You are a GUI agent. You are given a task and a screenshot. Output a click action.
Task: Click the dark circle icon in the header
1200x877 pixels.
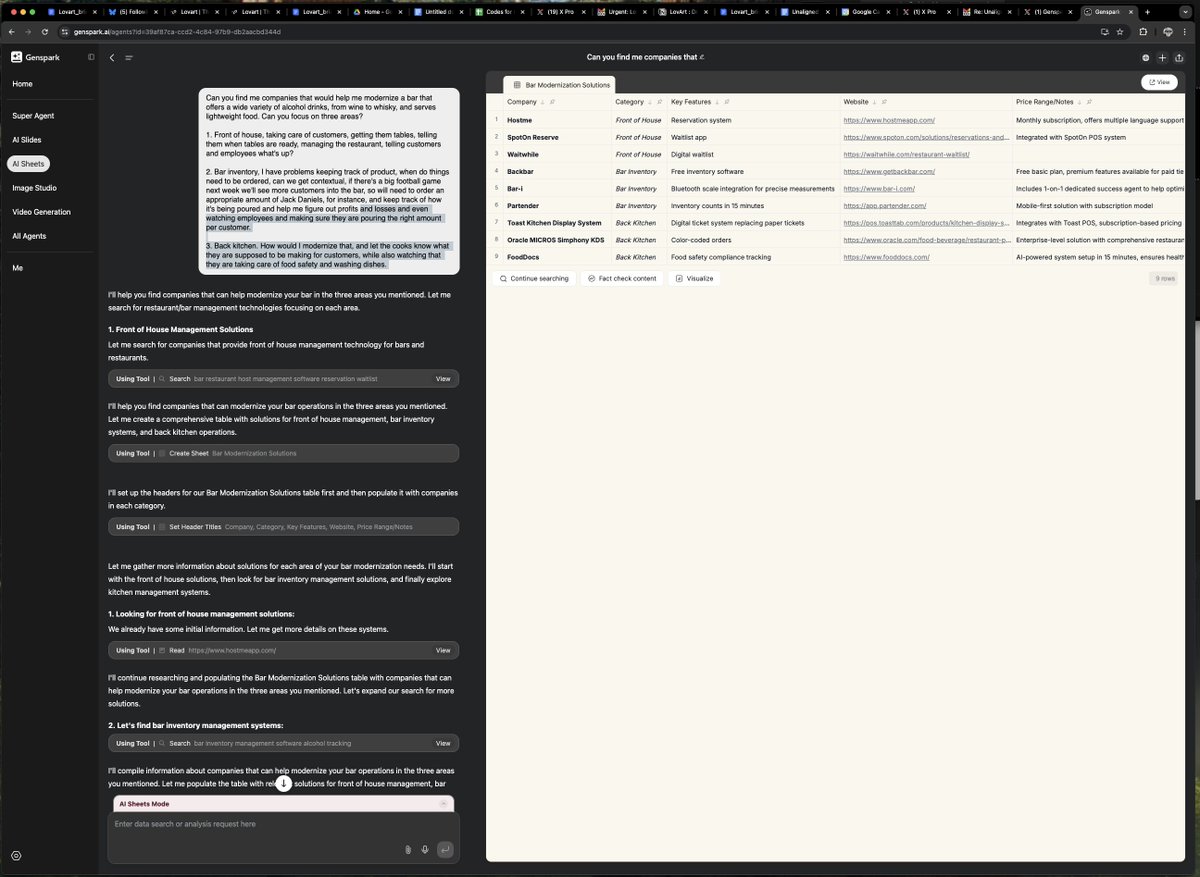[x=1146, y=58]
